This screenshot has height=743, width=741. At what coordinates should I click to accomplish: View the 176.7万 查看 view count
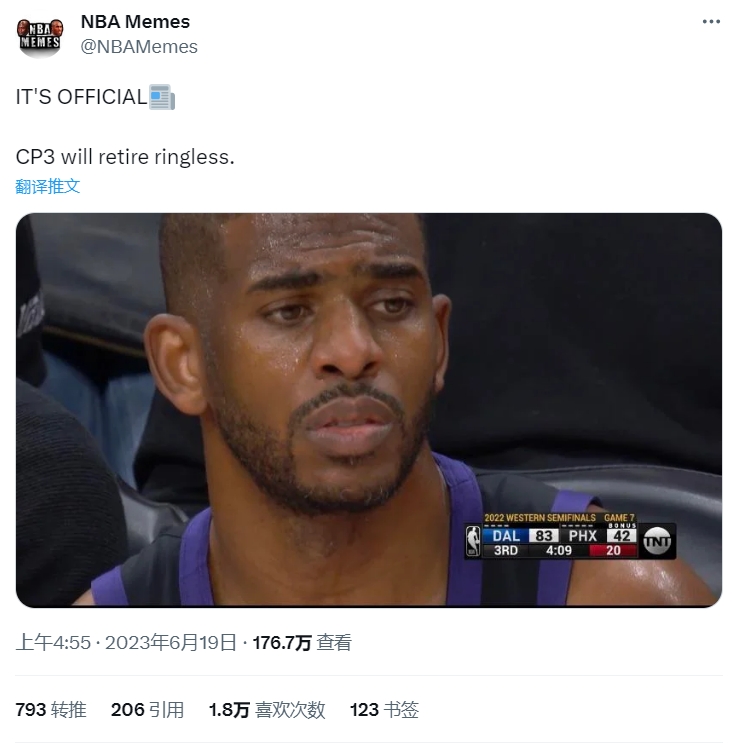[x=302, y=643]
